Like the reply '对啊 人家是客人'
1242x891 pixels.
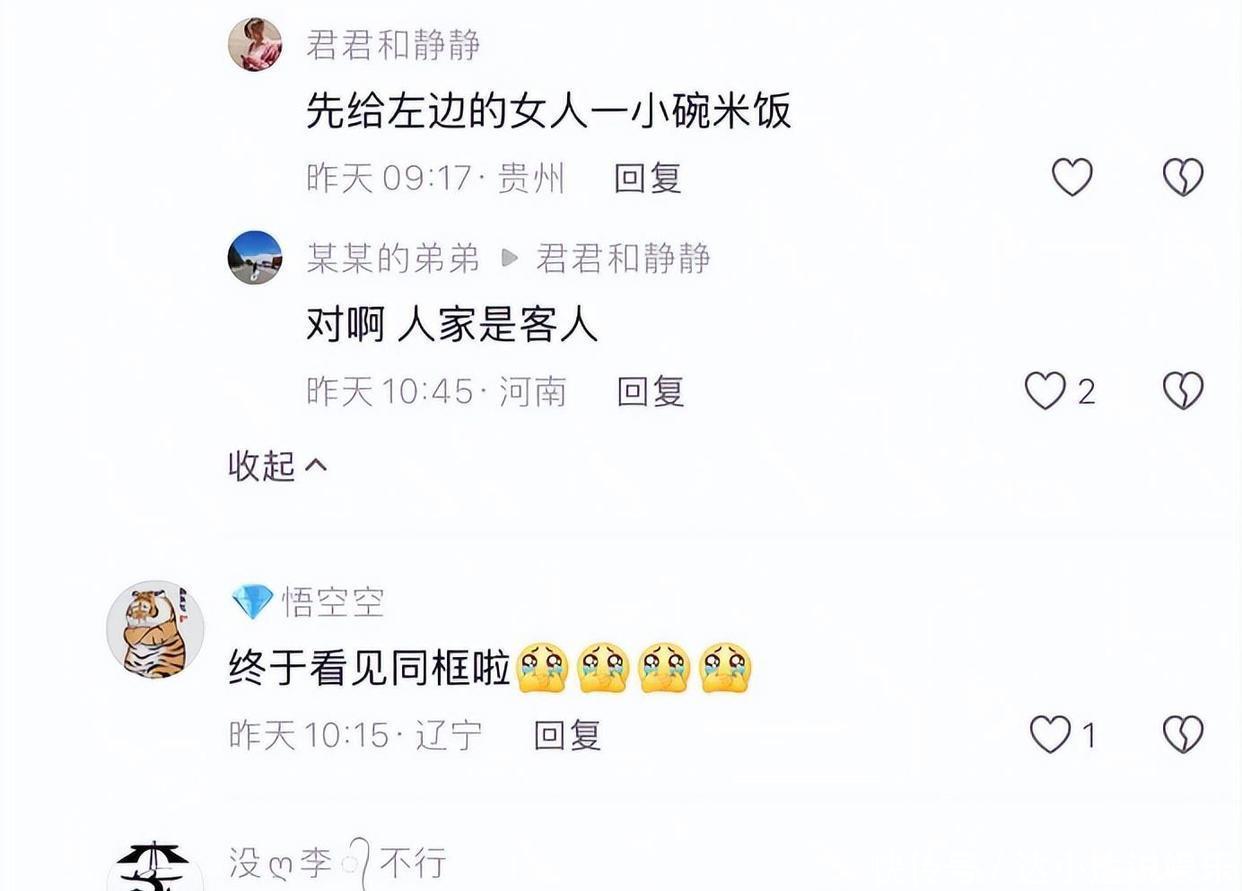tap(1045, 391)
